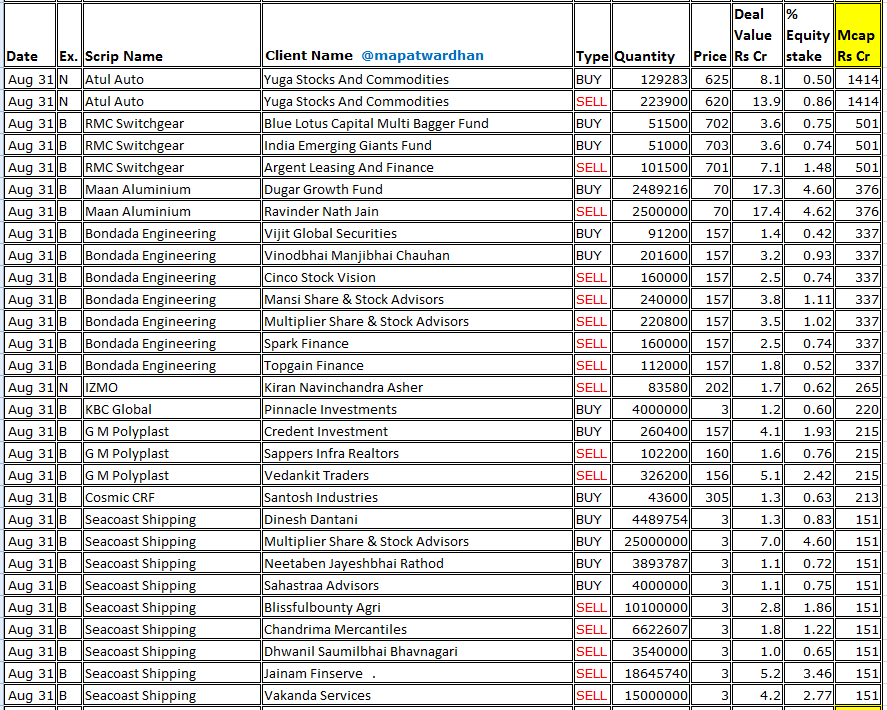Select the 'Type' column header
The height and width of the screenshot is (710, 887).
(592, 35)
